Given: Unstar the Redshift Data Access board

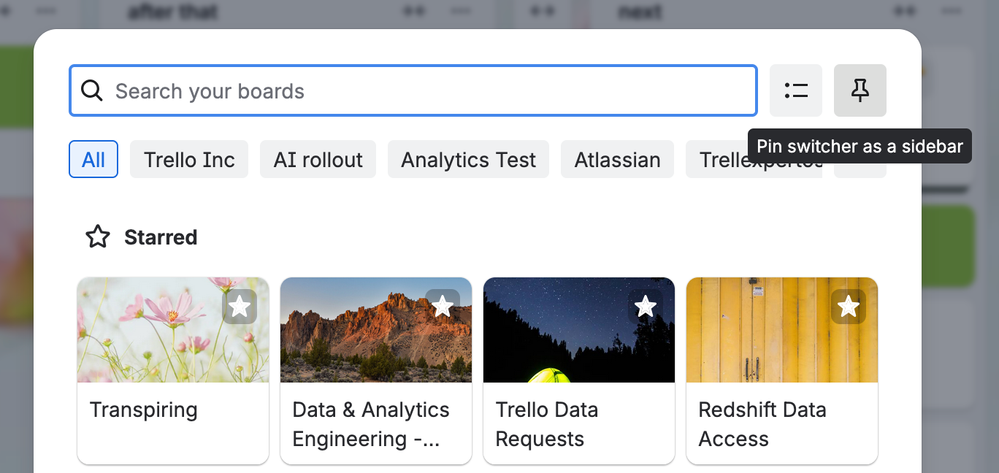Looking at the screenshot, I should click(848, 307).
